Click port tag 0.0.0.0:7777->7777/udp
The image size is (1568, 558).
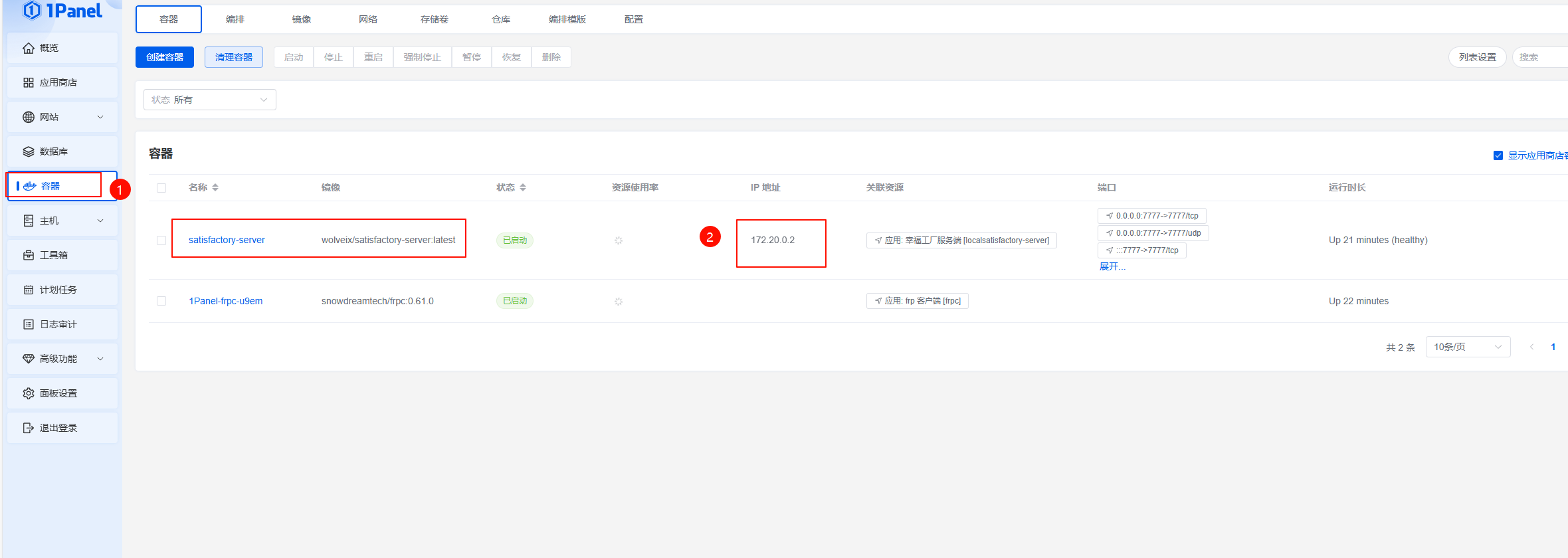pos(1153,233)
